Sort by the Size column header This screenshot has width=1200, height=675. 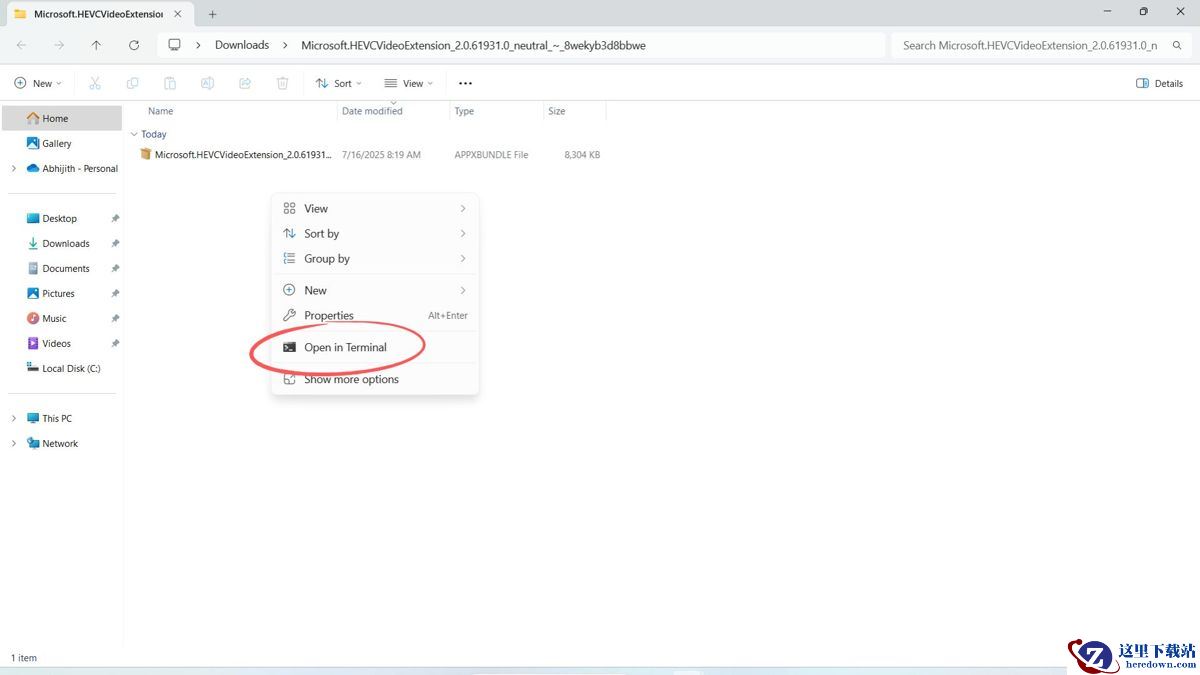556,111
